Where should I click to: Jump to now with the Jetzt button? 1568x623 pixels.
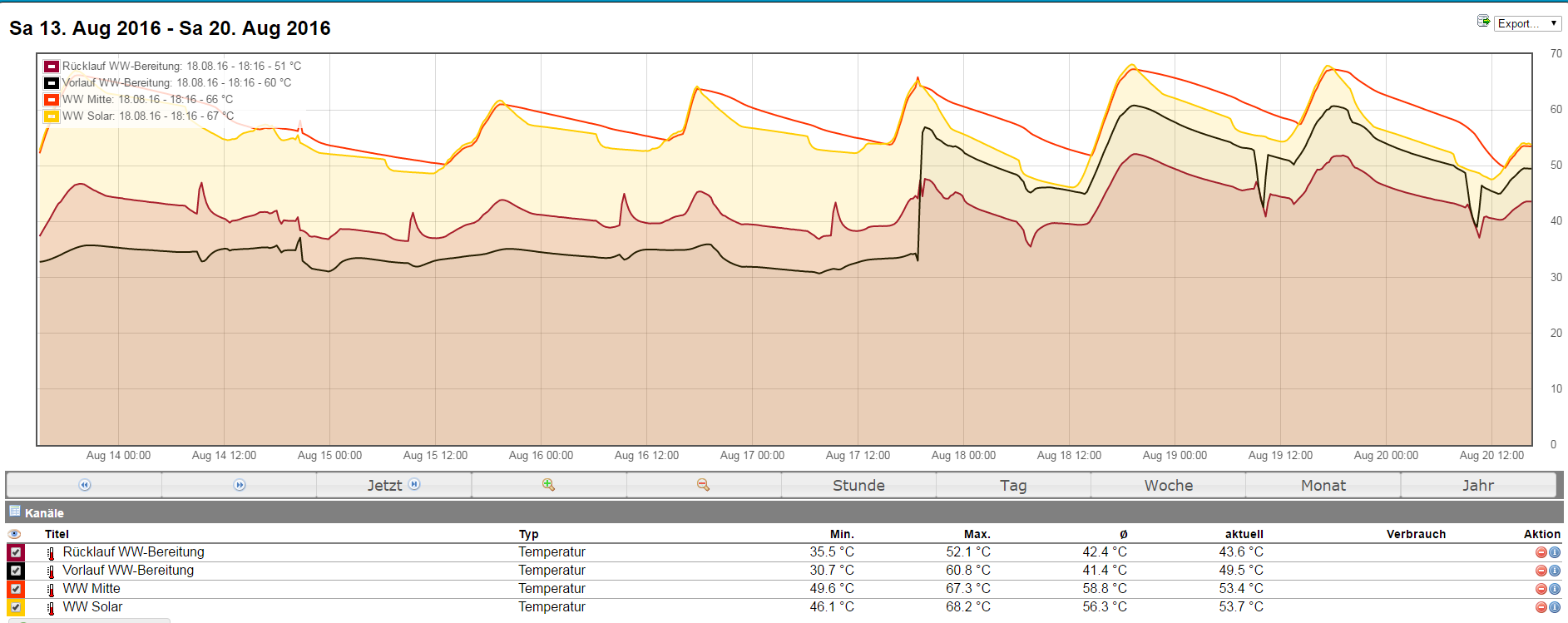click(x=394, y=485)
